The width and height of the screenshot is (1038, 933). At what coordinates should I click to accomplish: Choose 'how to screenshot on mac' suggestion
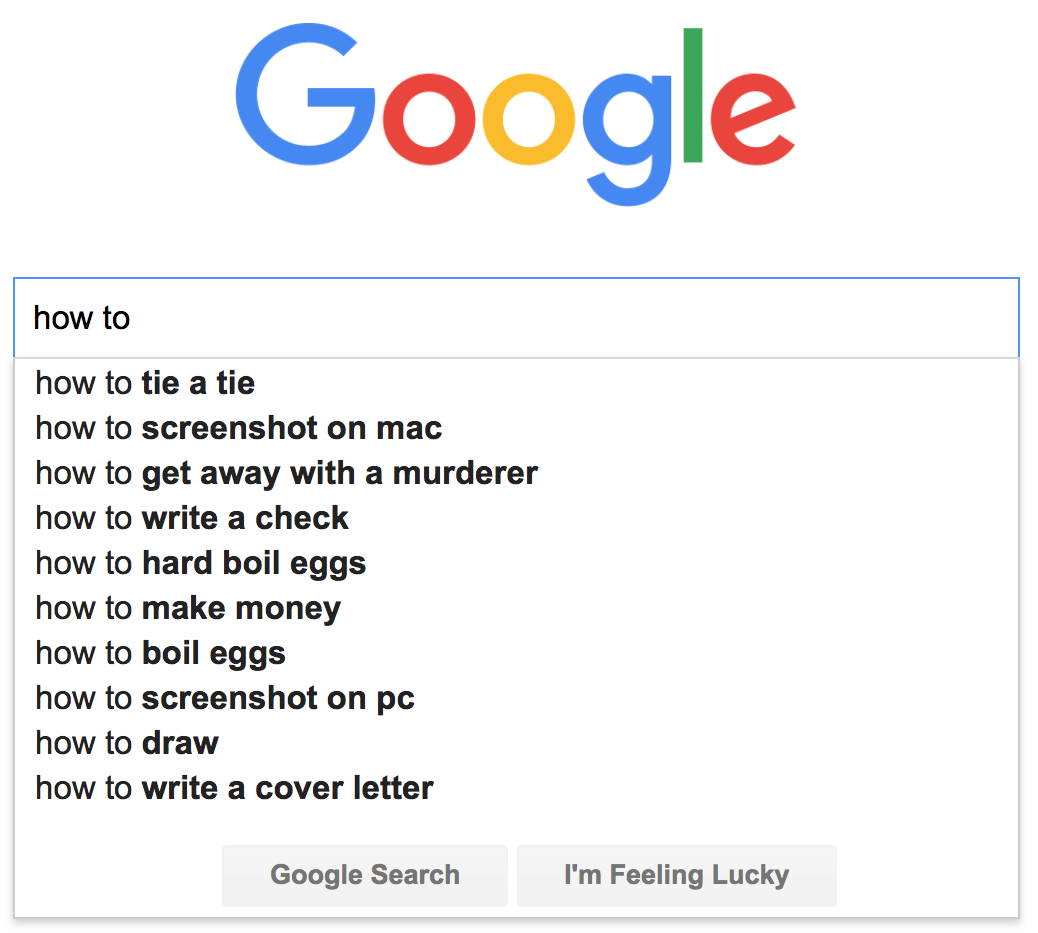tap(238, 428)
